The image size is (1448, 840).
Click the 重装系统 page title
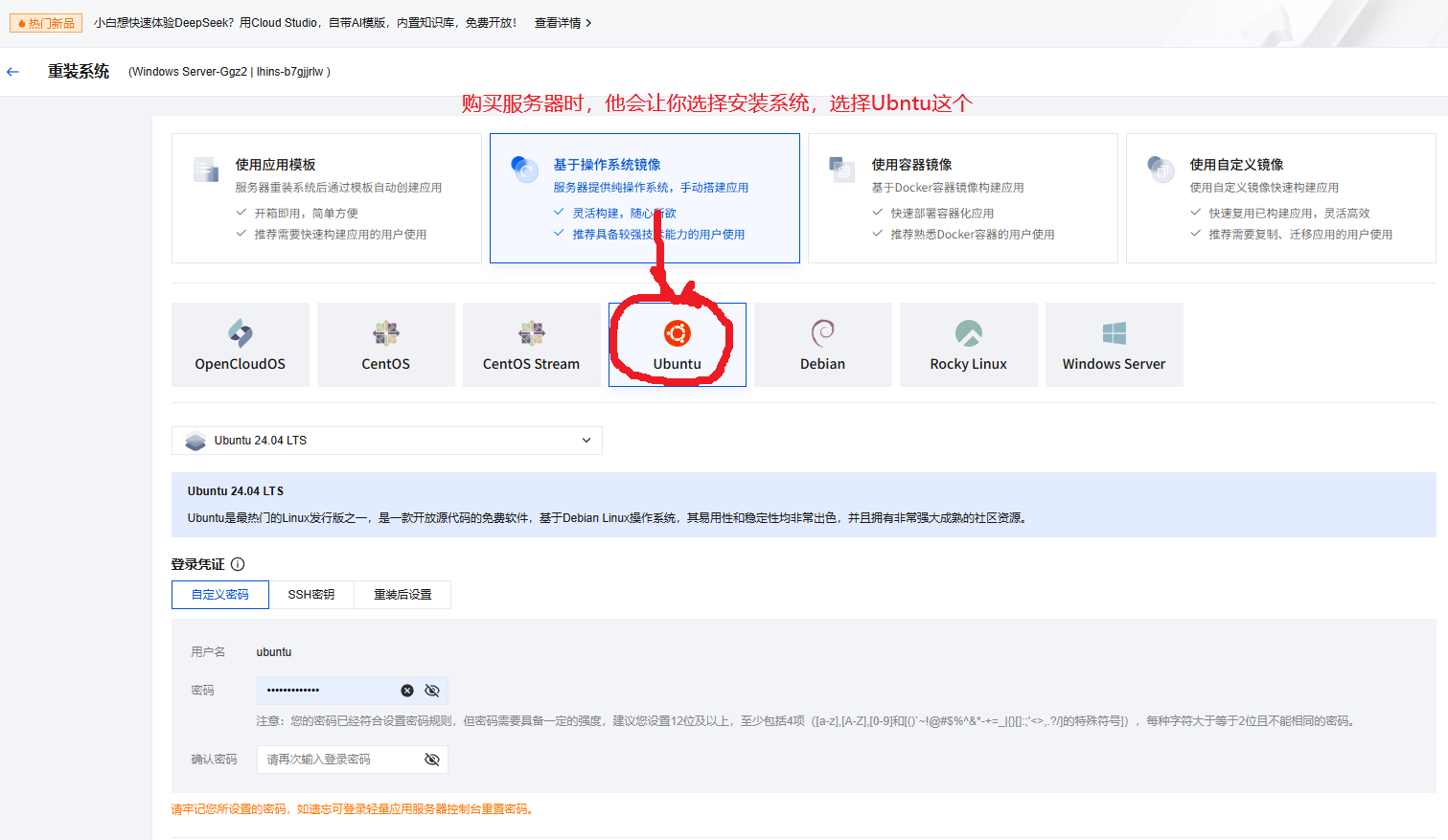[x=79, y=72]
